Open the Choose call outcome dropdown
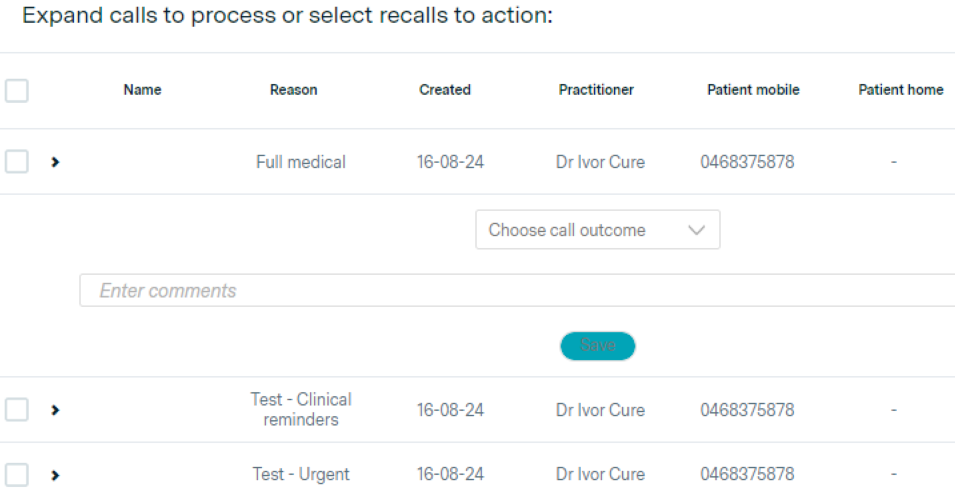Screen dimensions: 955x493 tap(597, 230)
